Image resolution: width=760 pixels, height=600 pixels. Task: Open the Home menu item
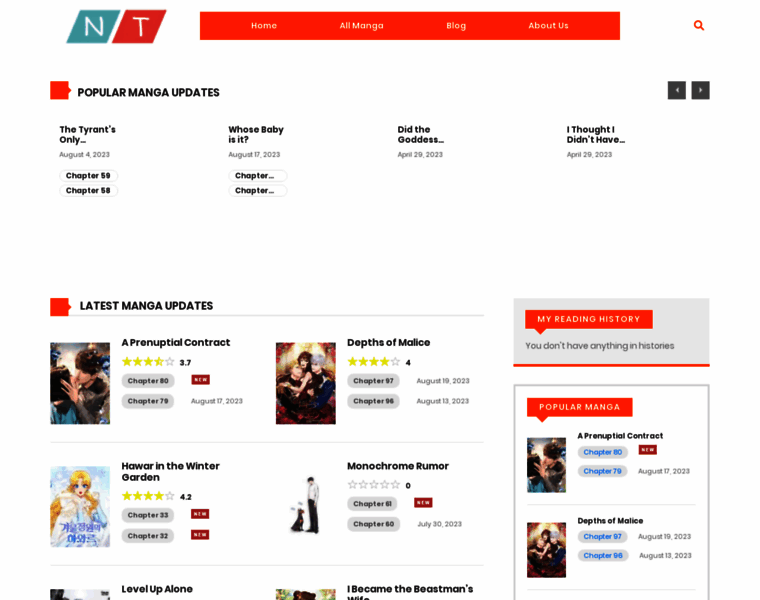click(x=264, y=26)
